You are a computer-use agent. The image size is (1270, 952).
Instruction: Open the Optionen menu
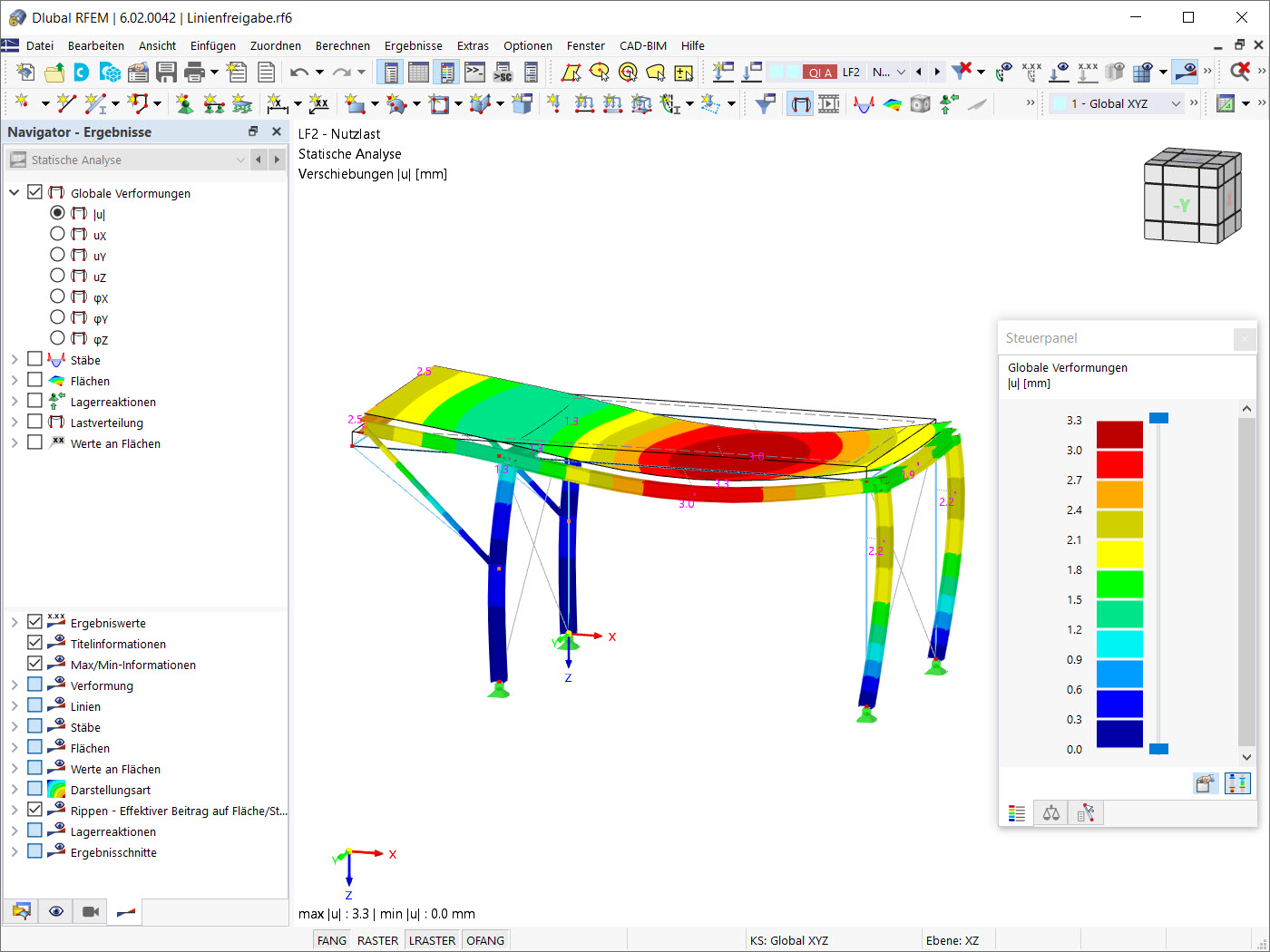pos(528,45)
